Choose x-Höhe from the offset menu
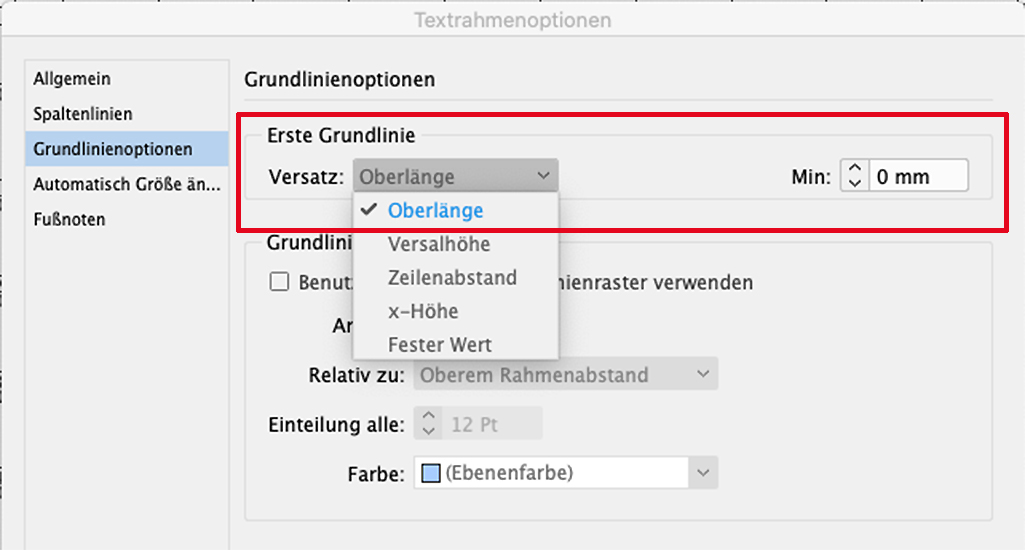The height and width of the screenshot is (550, 1025). [423, 311]
